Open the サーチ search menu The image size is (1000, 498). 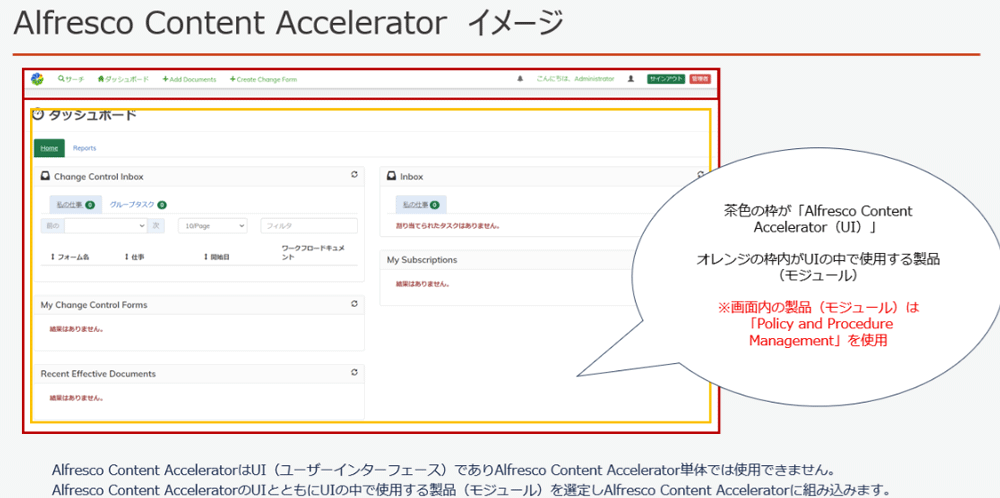71,79
